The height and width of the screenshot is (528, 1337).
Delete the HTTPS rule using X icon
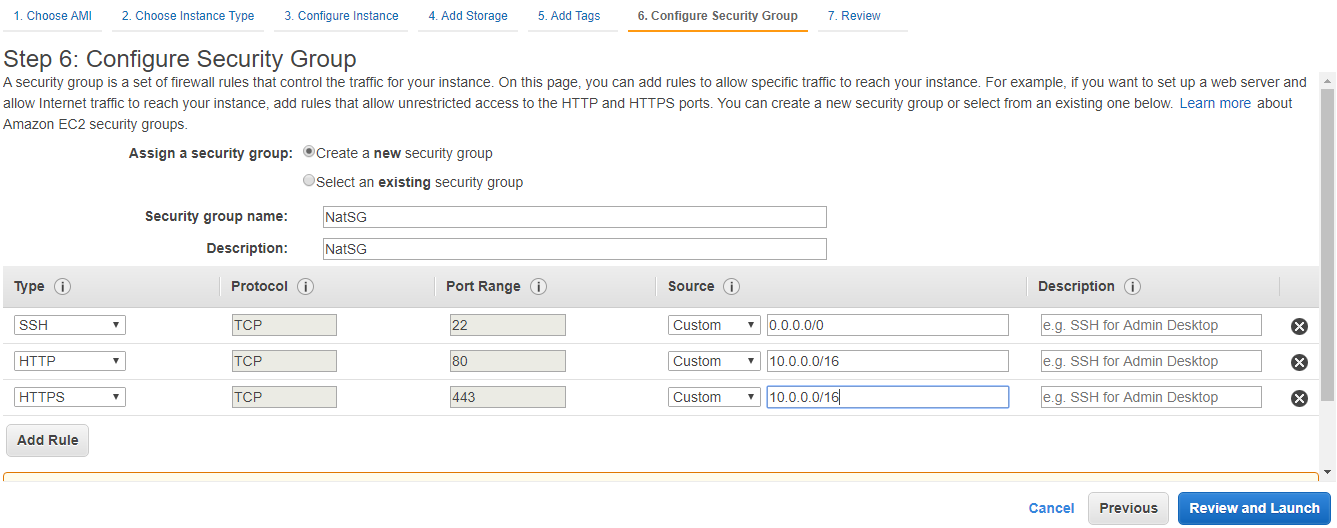[1299, 398]
